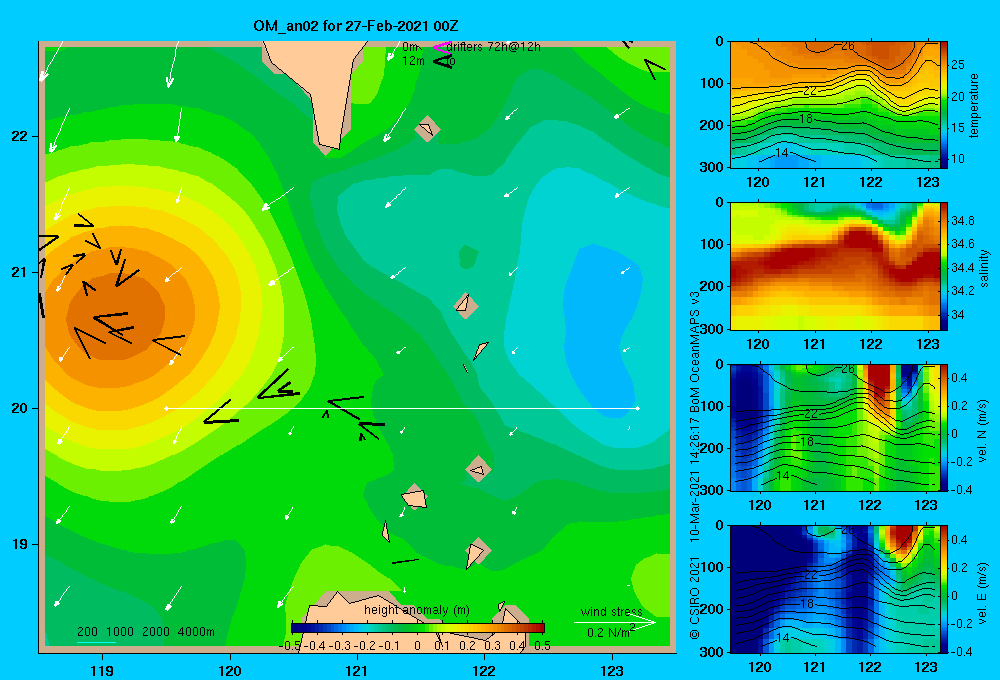
Task: Click longitude label 123 under the main map
Action: (612, 670)
